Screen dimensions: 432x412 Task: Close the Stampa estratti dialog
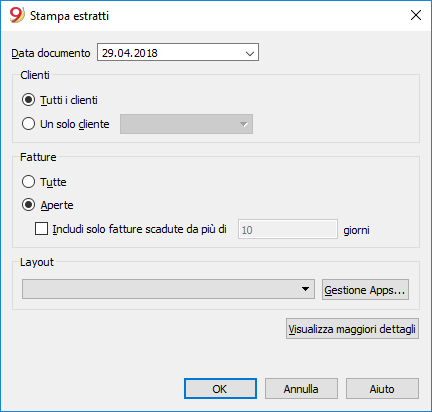tap(416, 15)
